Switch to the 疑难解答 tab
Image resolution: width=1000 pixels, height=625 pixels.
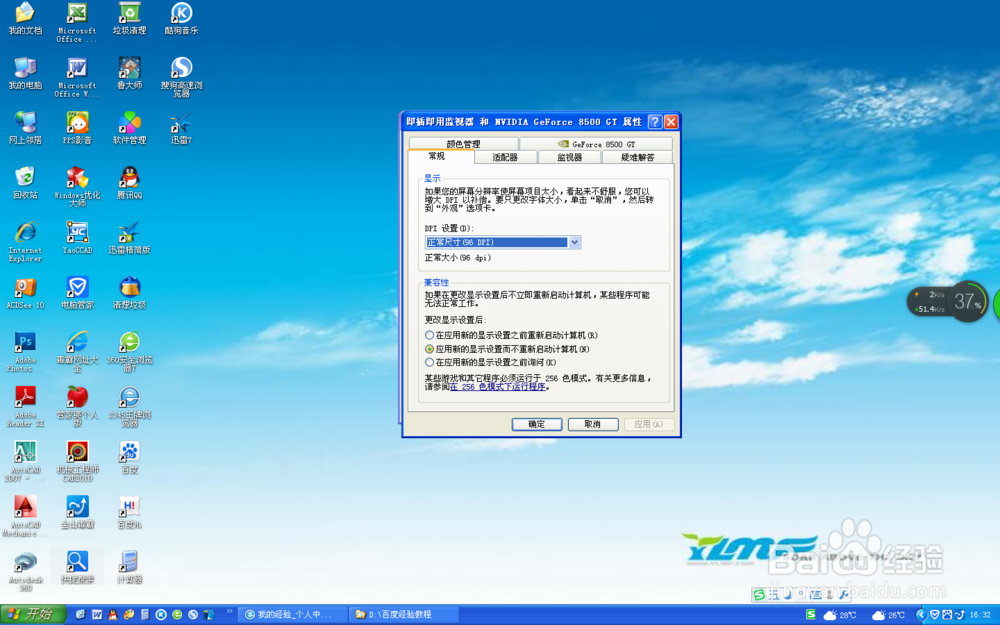point(638,157)
